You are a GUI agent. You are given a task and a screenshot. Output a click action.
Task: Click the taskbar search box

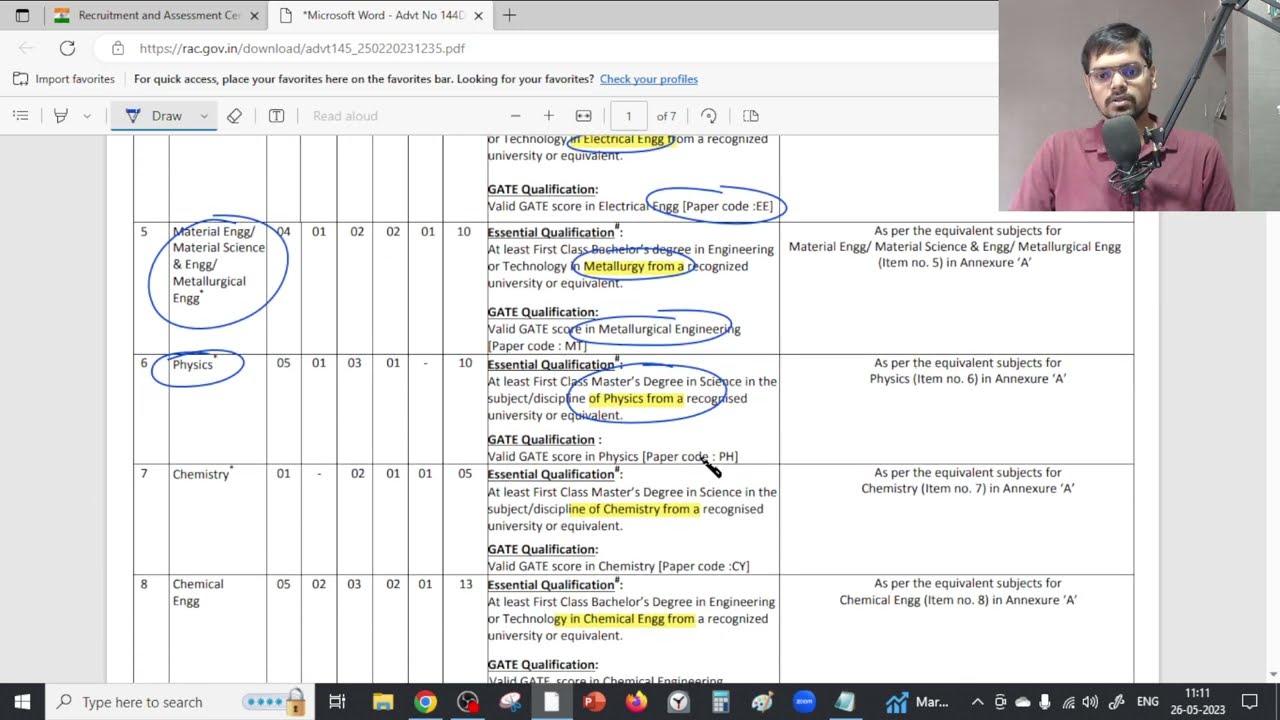180,701
